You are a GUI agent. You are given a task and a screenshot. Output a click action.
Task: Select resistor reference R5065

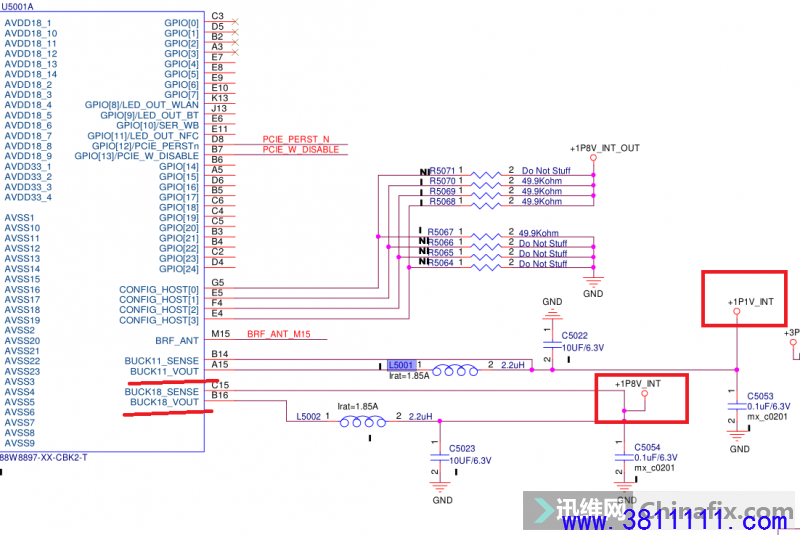coord(440,252)
